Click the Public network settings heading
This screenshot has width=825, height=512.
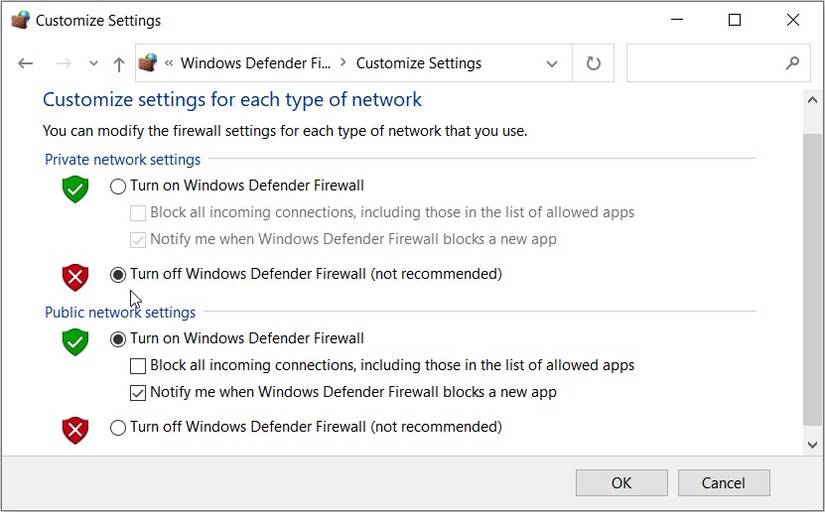pyautogui.click(x=120, y=312)
